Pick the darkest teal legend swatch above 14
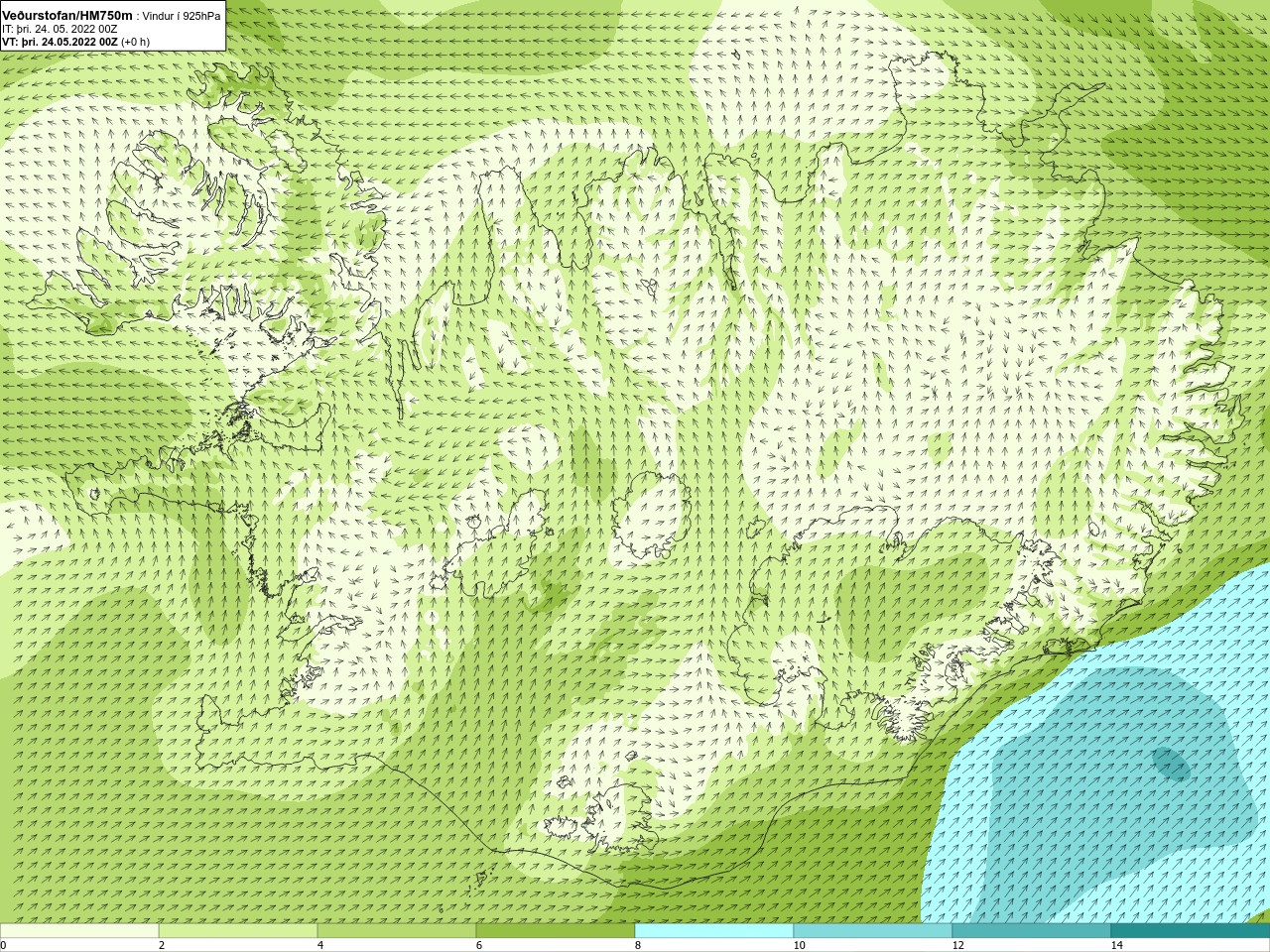1270x952 pixels. point(1191,931)
